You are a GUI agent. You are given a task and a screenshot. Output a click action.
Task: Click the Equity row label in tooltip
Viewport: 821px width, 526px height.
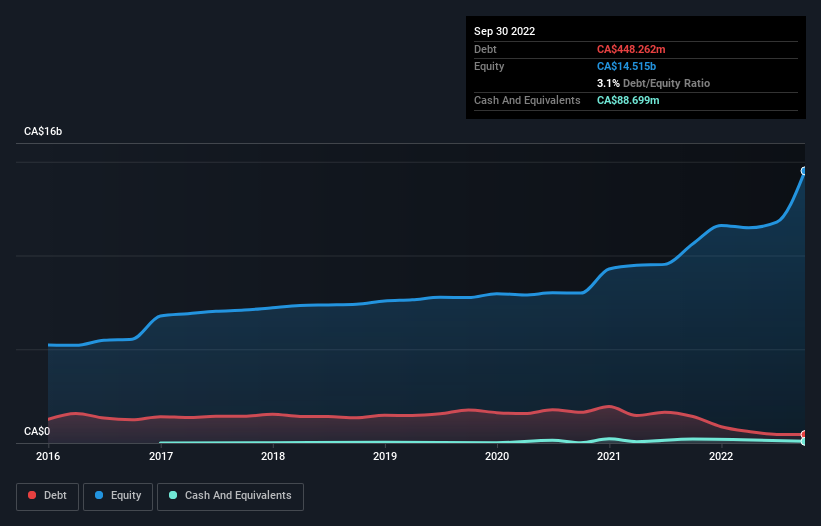click(489, 66)
